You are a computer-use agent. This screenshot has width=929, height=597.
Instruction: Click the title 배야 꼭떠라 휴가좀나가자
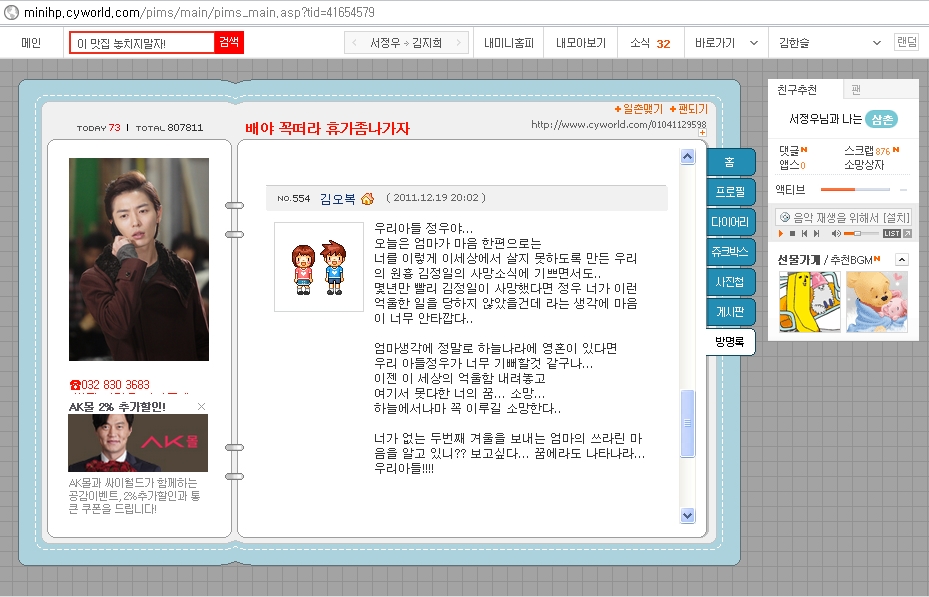click(327, 129)
